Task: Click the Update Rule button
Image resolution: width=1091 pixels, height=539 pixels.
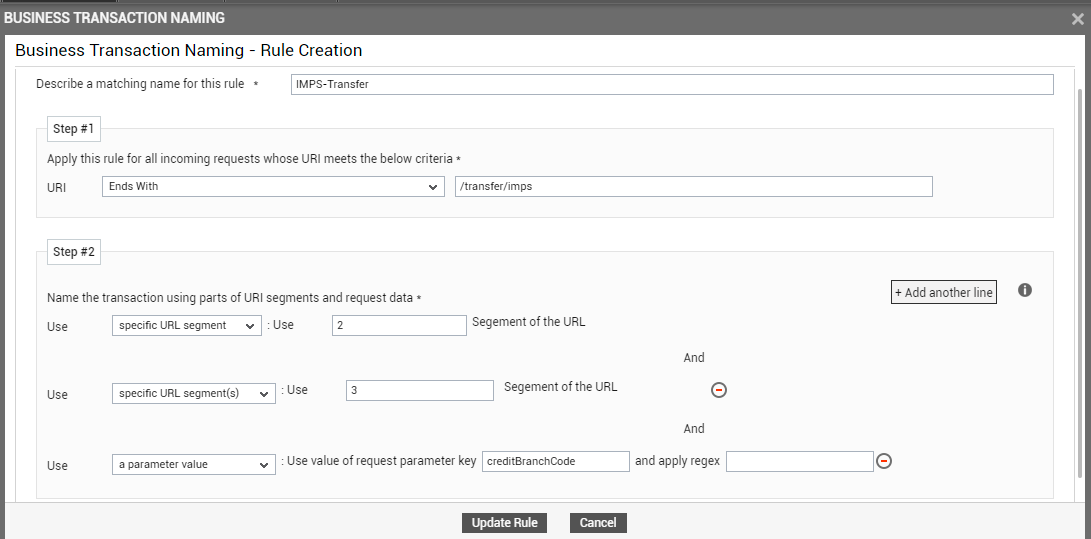Action: 504,523
